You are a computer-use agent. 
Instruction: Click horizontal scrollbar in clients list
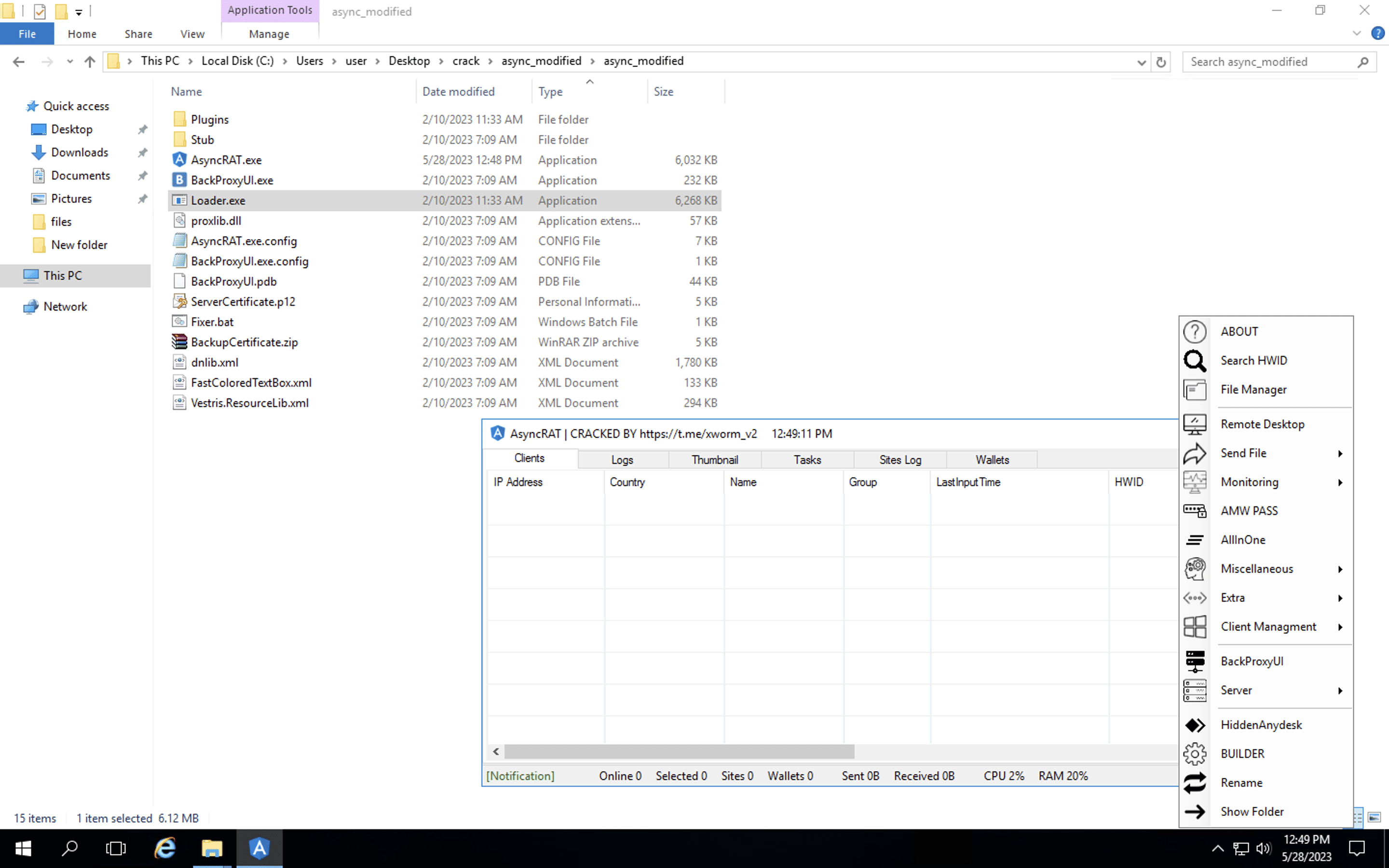click(679, 751)
